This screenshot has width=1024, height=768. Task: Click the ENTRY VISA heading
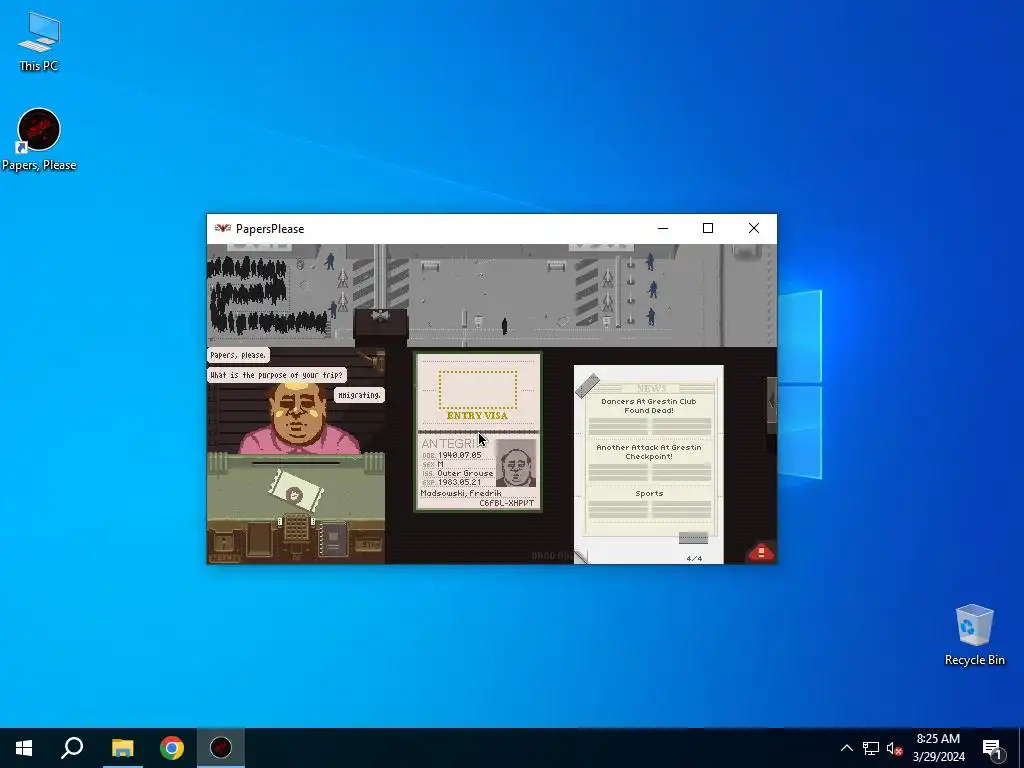[x=477, y=415]
